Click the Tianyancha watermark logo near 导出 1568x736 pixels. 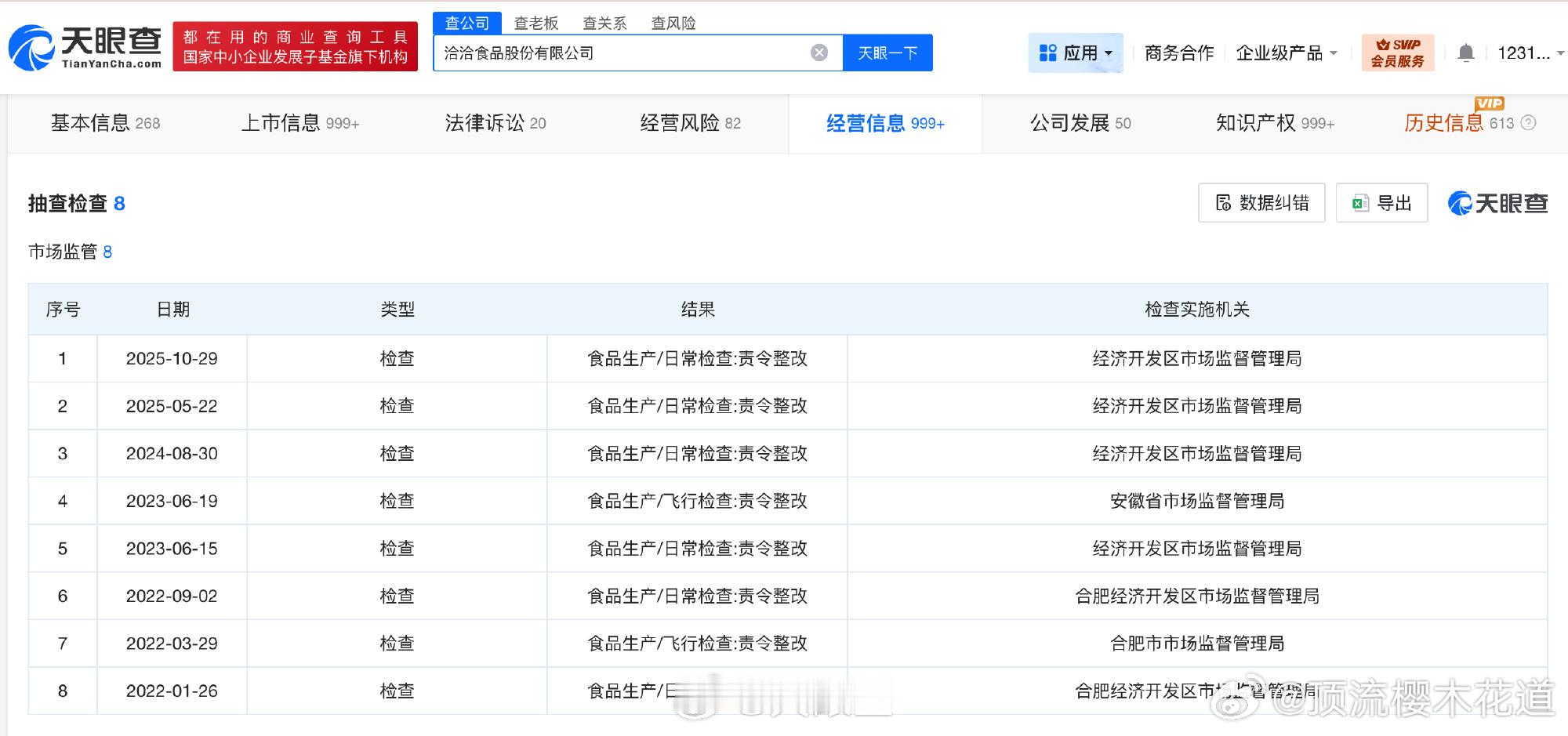tap(1497, 203)
